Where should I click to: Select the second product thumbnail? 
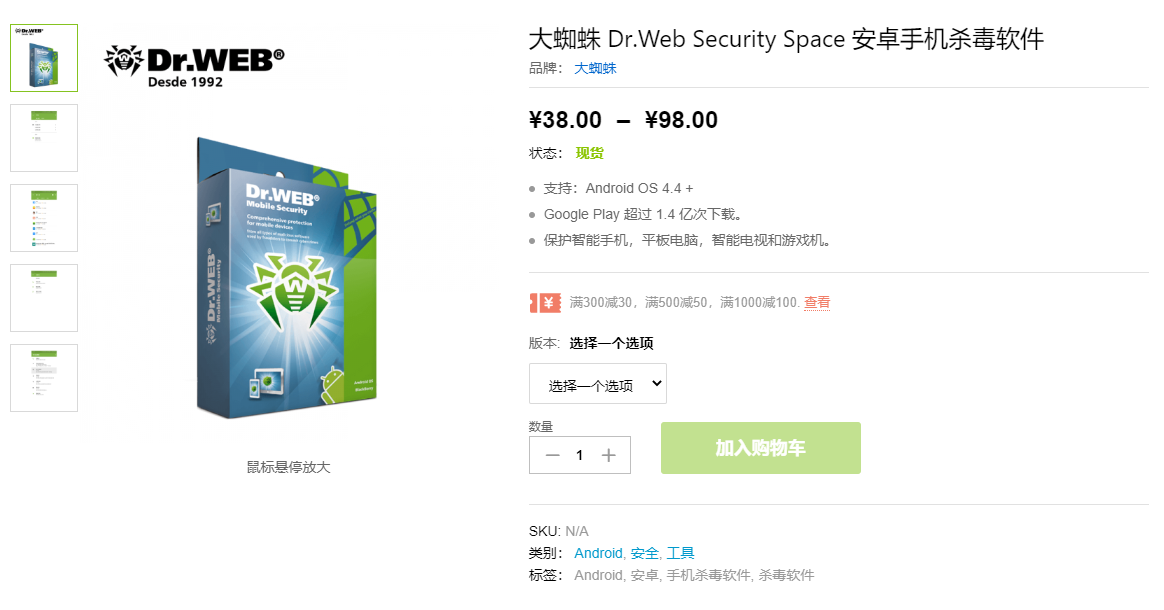44,138
